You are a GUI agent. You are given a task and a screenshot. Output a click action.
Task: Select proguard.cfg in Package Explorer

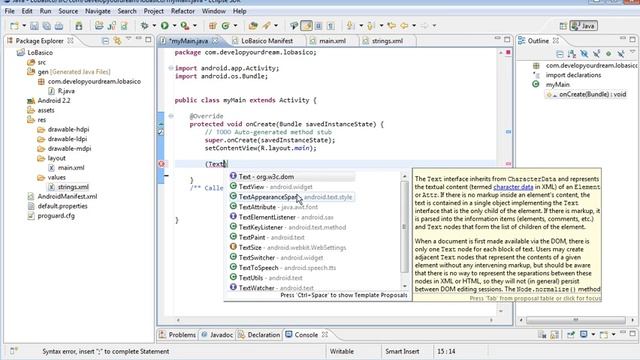56,216
